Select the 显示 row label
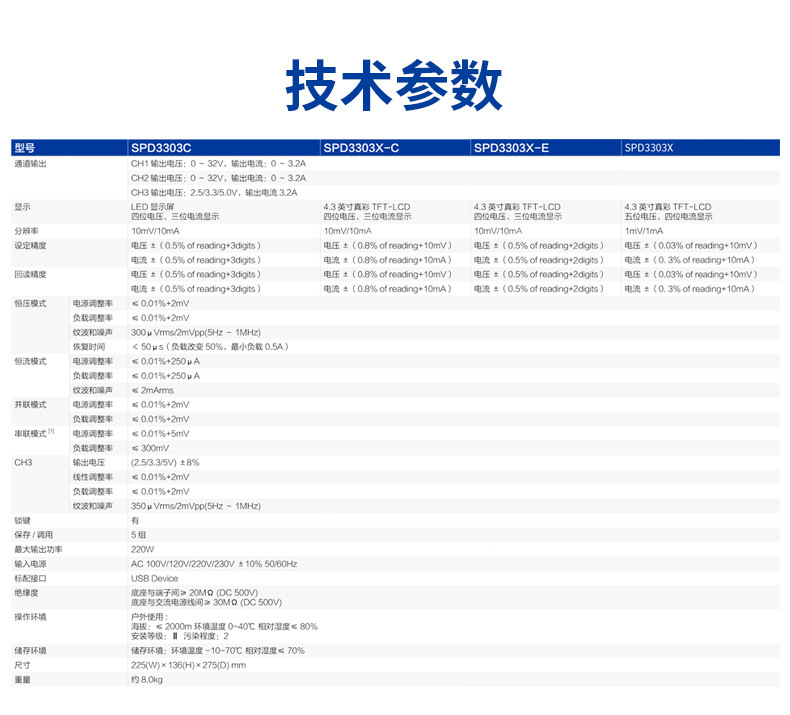Viewport: 790px width, 715px height. click(x=22, y=207)
